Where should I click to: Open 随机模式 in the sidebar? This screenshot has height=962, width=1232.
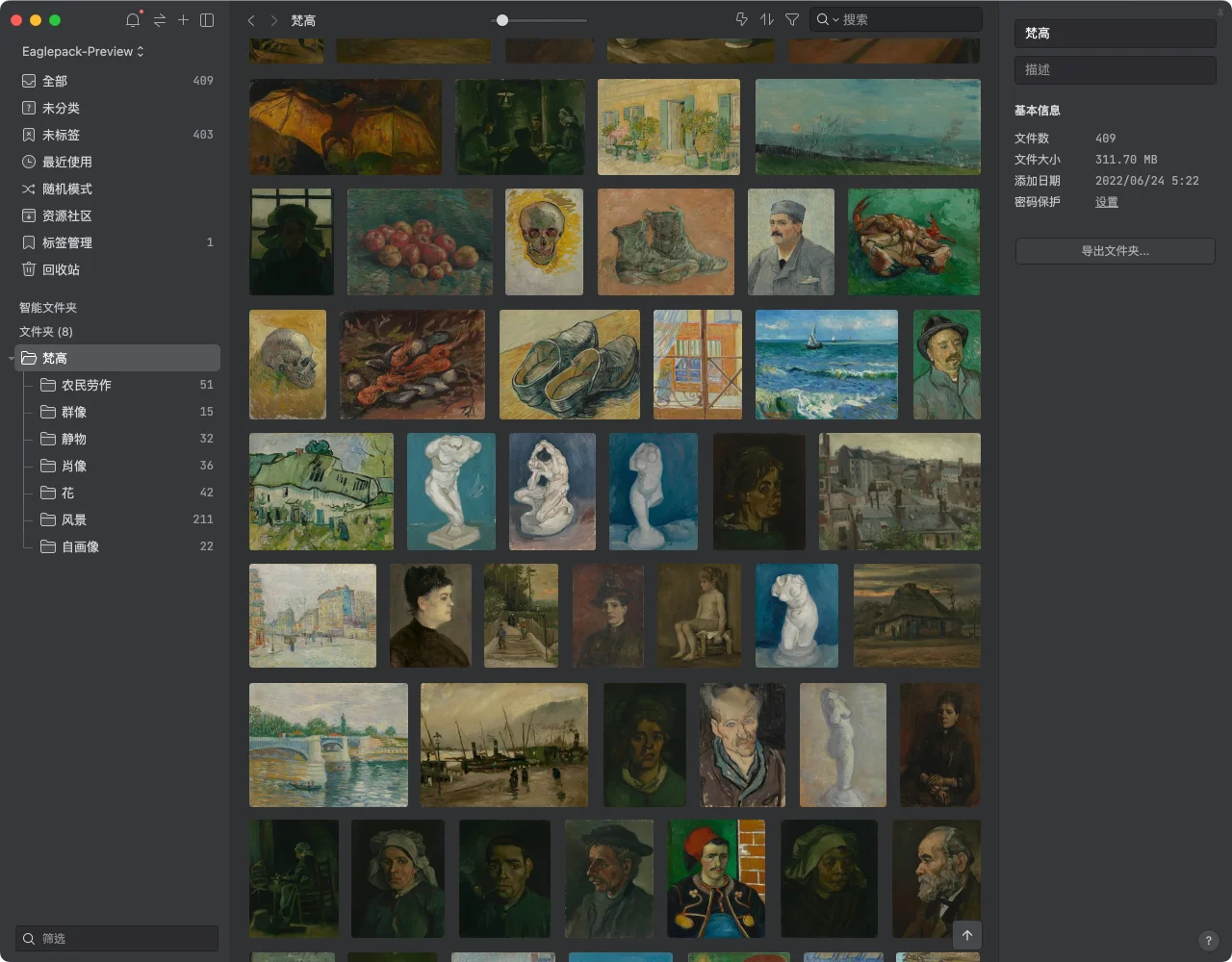[117, 189]
